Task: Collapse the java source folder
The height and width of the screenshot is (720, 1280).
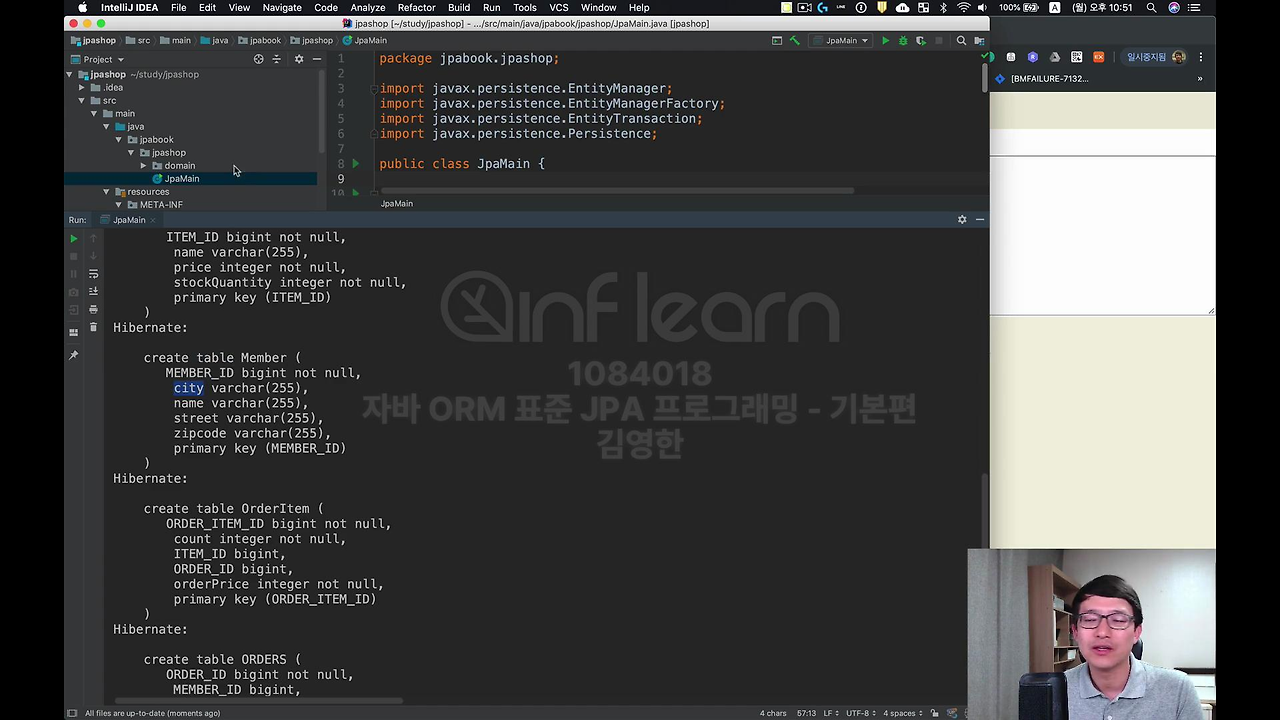Action: point(106,126)
